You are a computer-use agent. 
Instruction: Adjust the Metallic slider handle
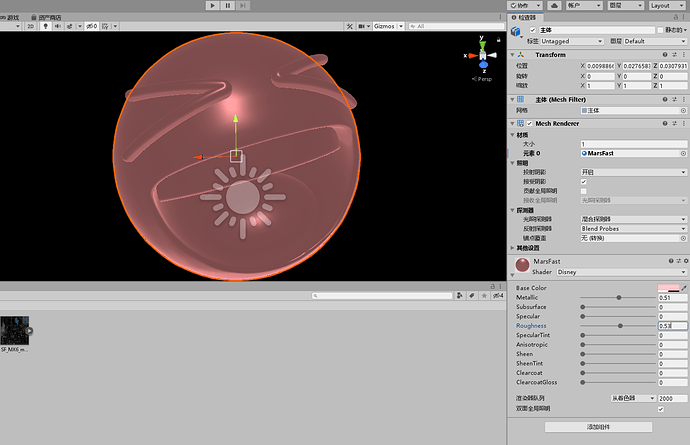619,298
